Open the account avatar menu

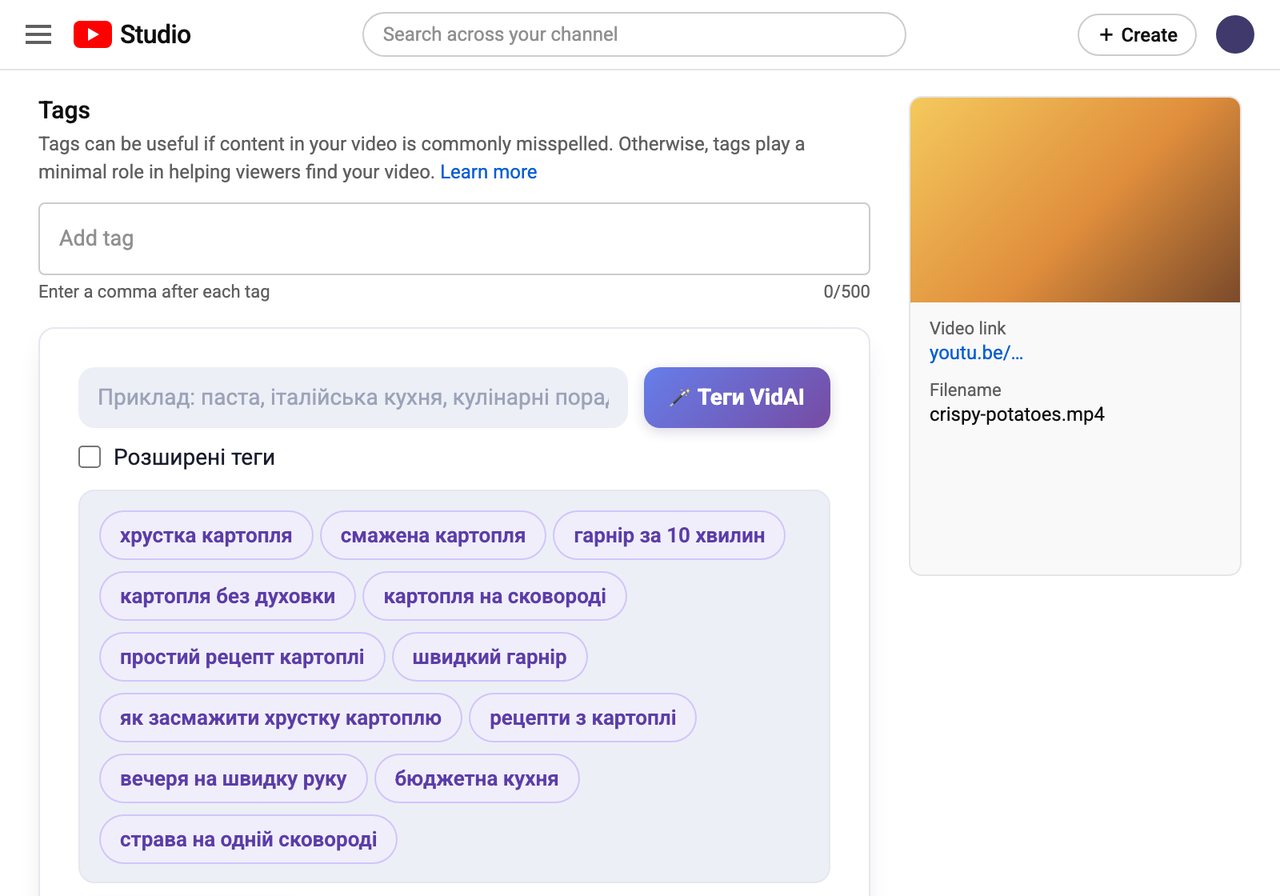click(x=1235, y=35)
